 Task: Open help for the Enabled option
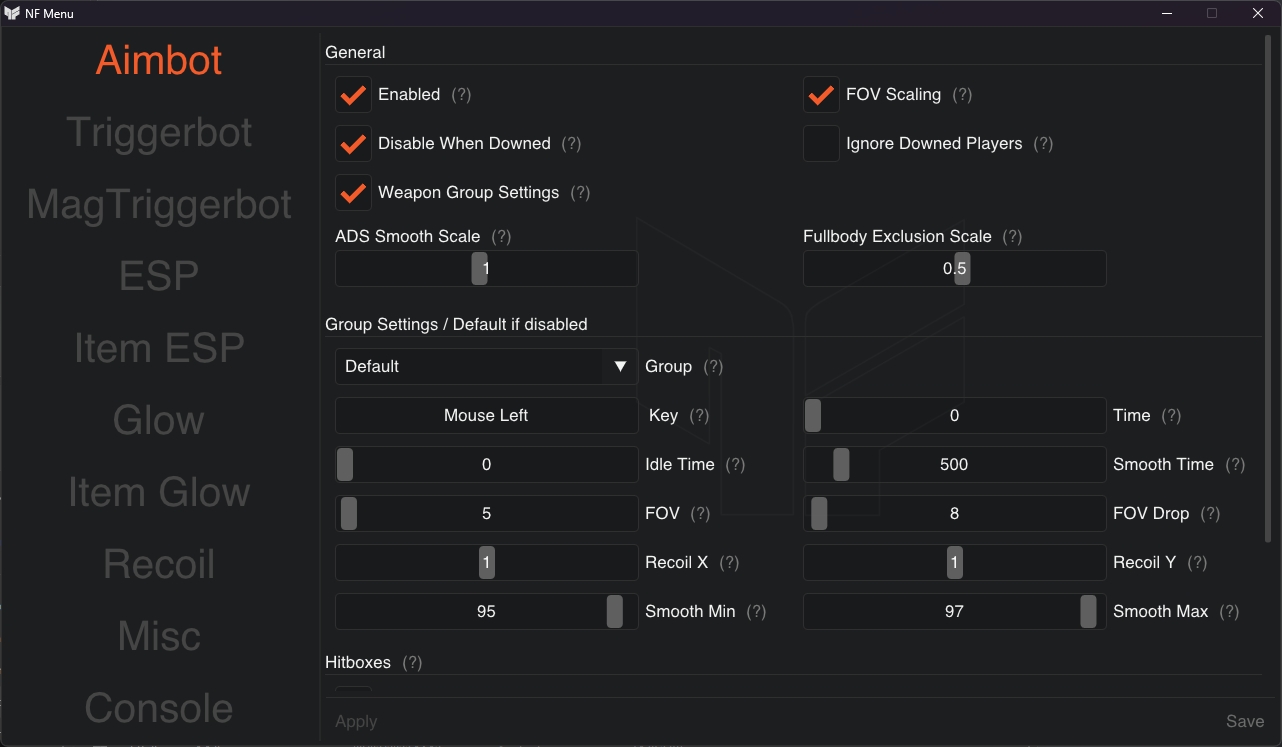tap(461, 94)
